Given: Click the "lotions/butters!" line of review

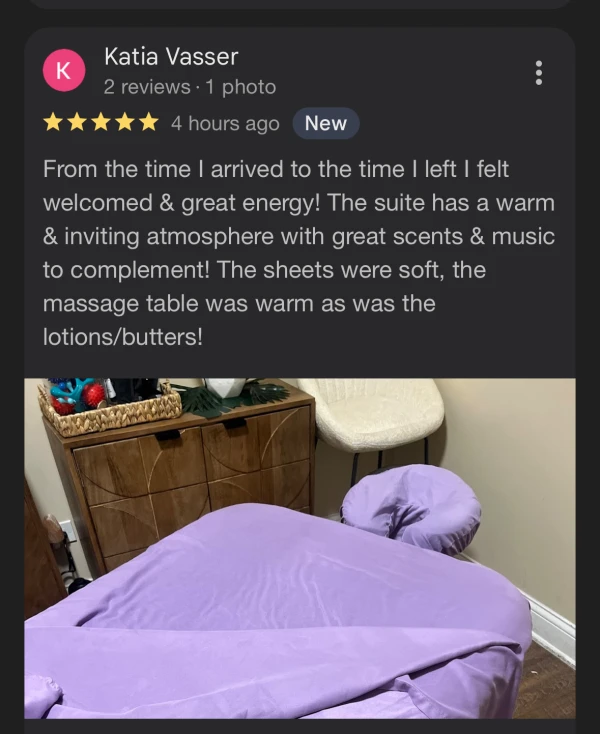Looking at the screenshot, I should pos(123,337).
